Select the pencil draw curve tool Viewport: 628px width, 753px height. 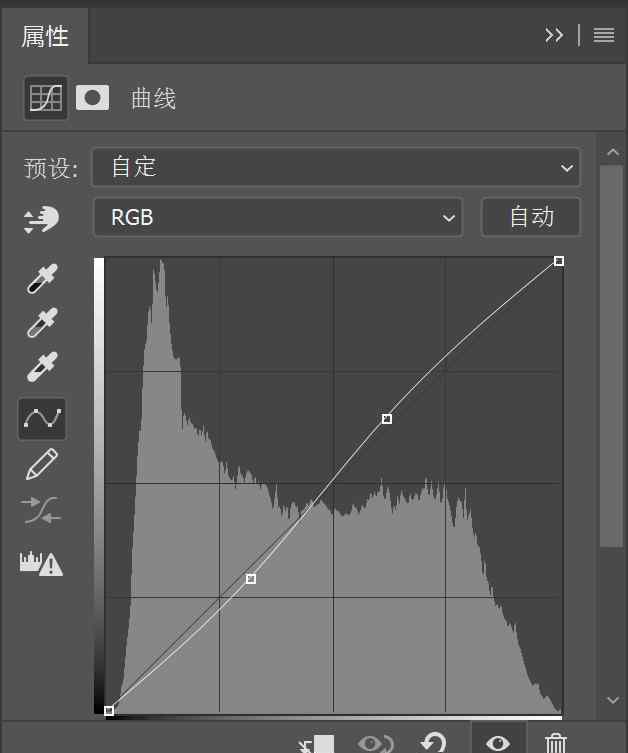42,464
